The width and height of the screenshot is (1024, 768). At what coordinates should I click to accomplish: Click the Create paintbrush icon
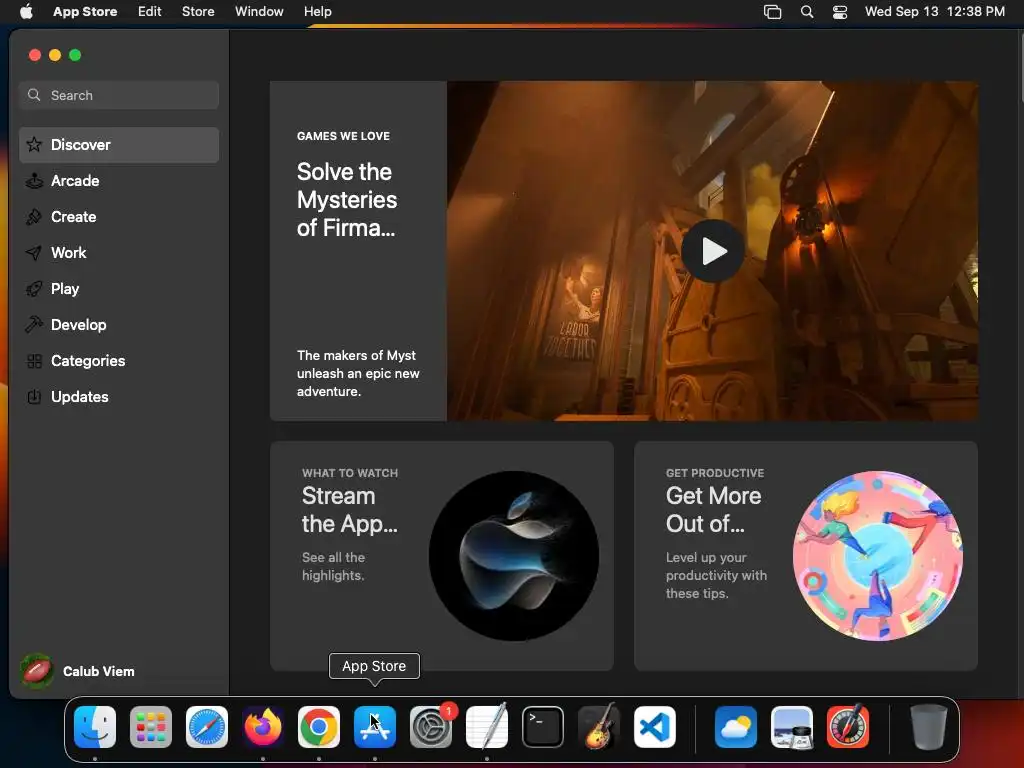point(34,217)
